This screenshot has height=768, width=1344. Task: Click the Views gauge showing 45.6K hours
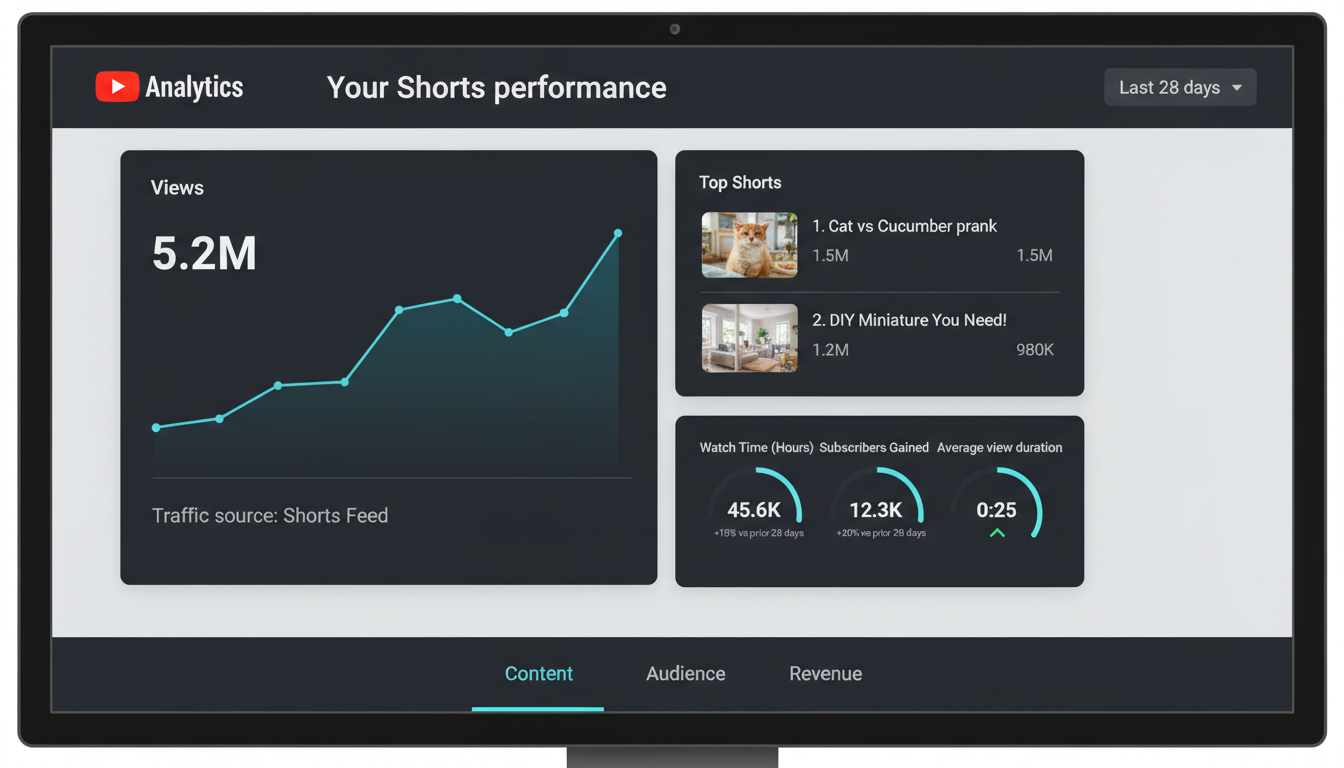click(757, 509)
